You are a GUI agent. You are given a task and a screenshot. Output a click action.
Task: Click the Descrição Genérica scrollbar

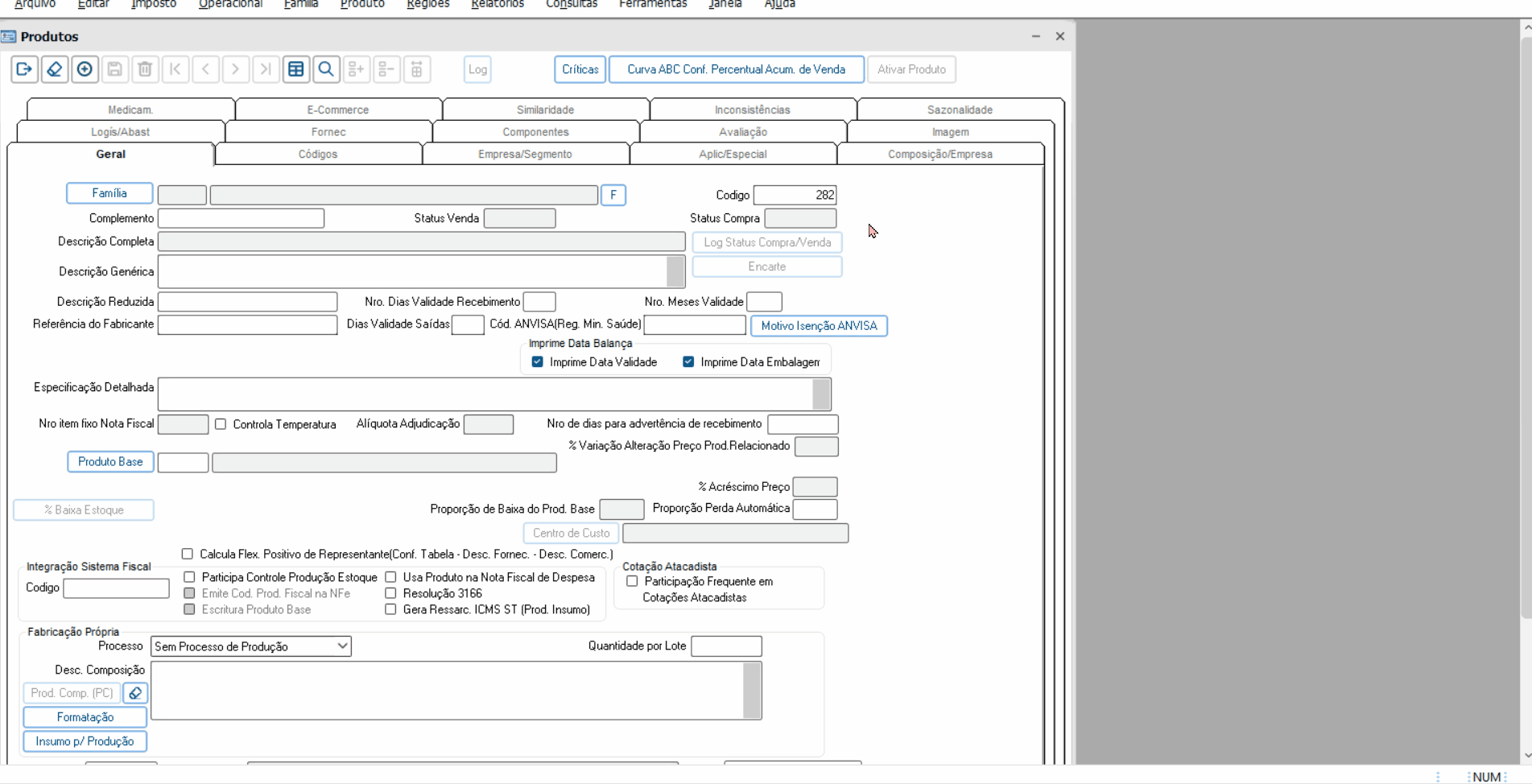pyautogui.click(x=676, y=272)
